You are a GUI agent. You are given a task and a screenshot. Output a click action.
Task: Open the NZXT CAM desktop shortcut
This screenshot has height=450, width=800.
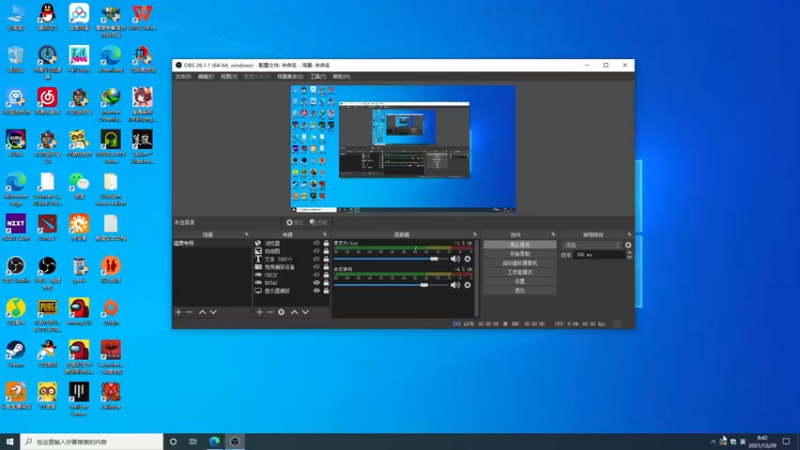point(16,227)
